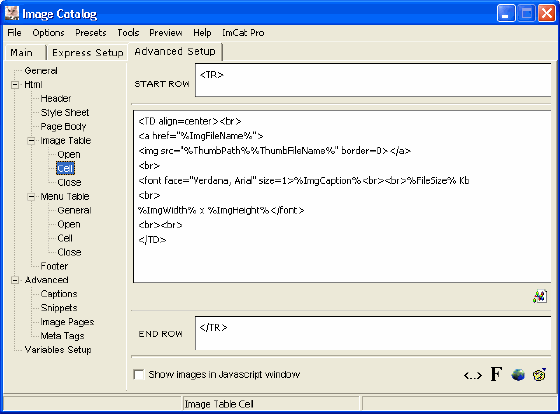Image resolution: width=560 pixels, height=414 pixels.
Task: Click inside the START ROW text field
Action: [x=373, y=80]
